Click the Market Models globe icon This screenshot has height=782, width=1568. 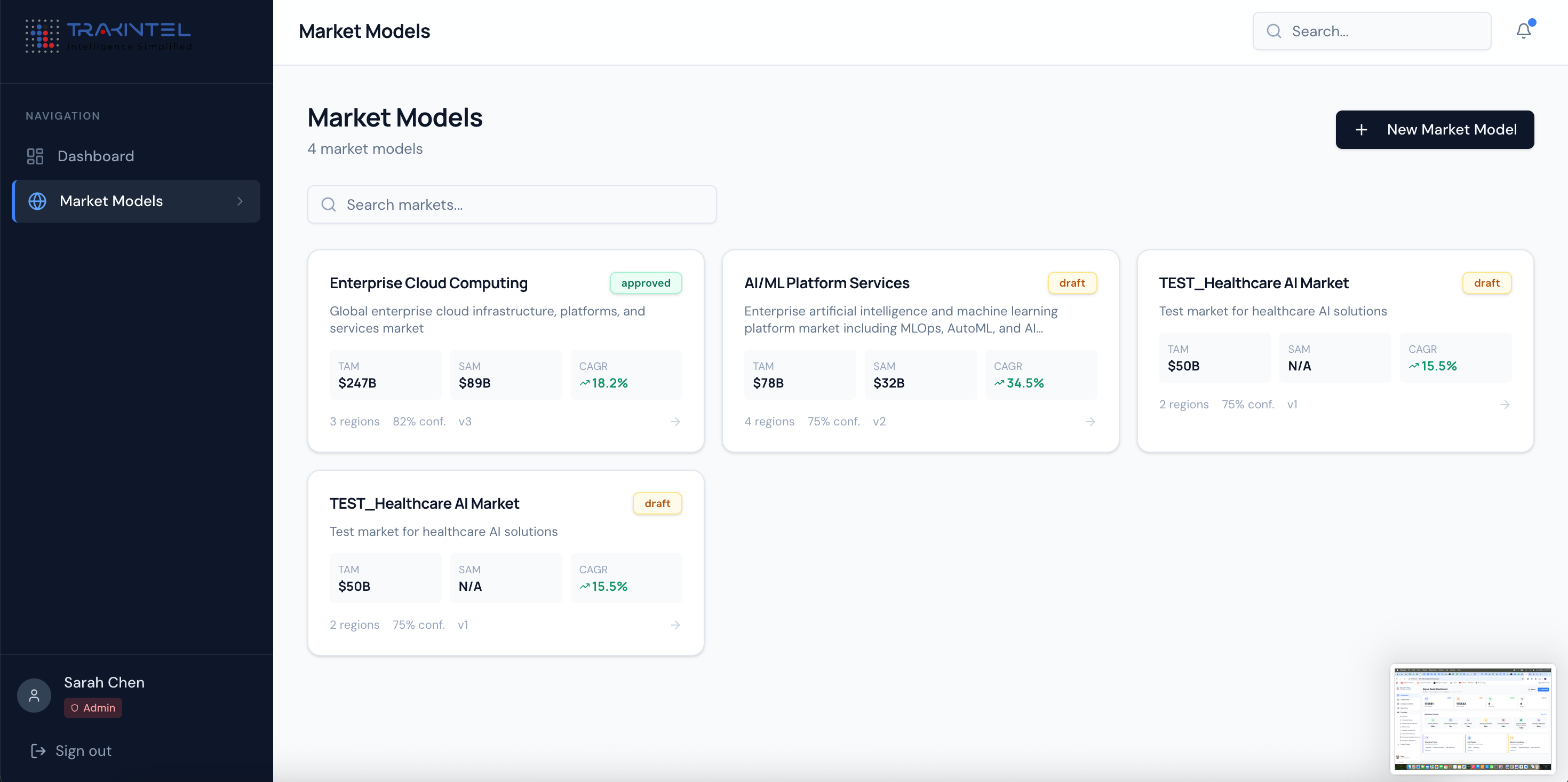click(38, 201)
